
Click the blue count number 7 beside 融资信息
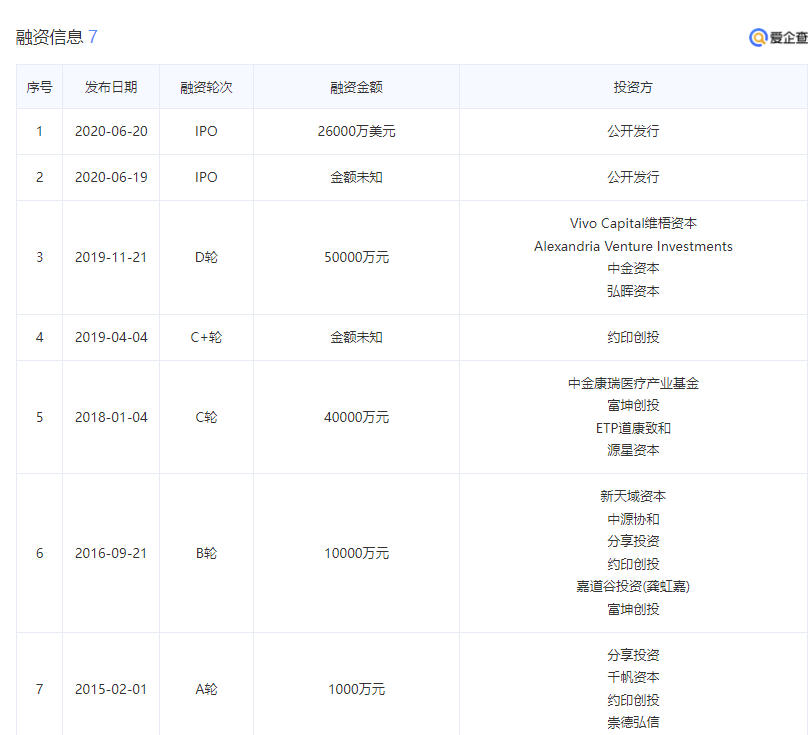click(93, 37)
